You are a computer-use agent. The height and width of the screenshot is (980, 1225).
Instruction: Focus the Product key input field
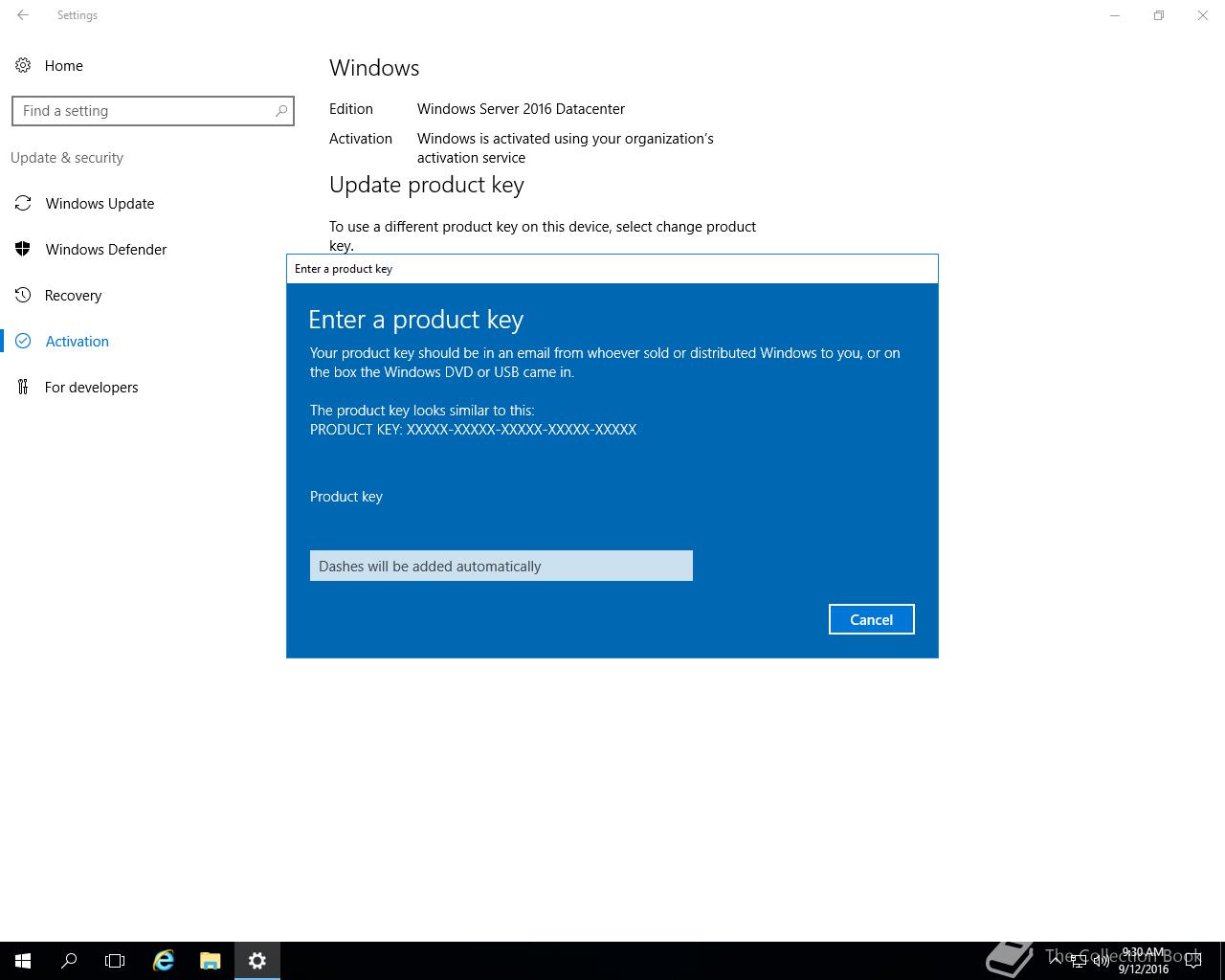point(501,566)
